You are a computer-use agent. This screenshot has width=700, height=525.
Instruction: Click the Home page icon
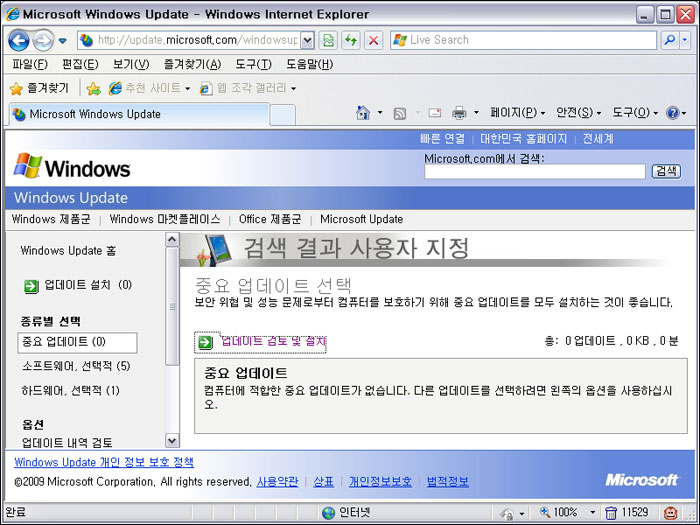point(363,112)
